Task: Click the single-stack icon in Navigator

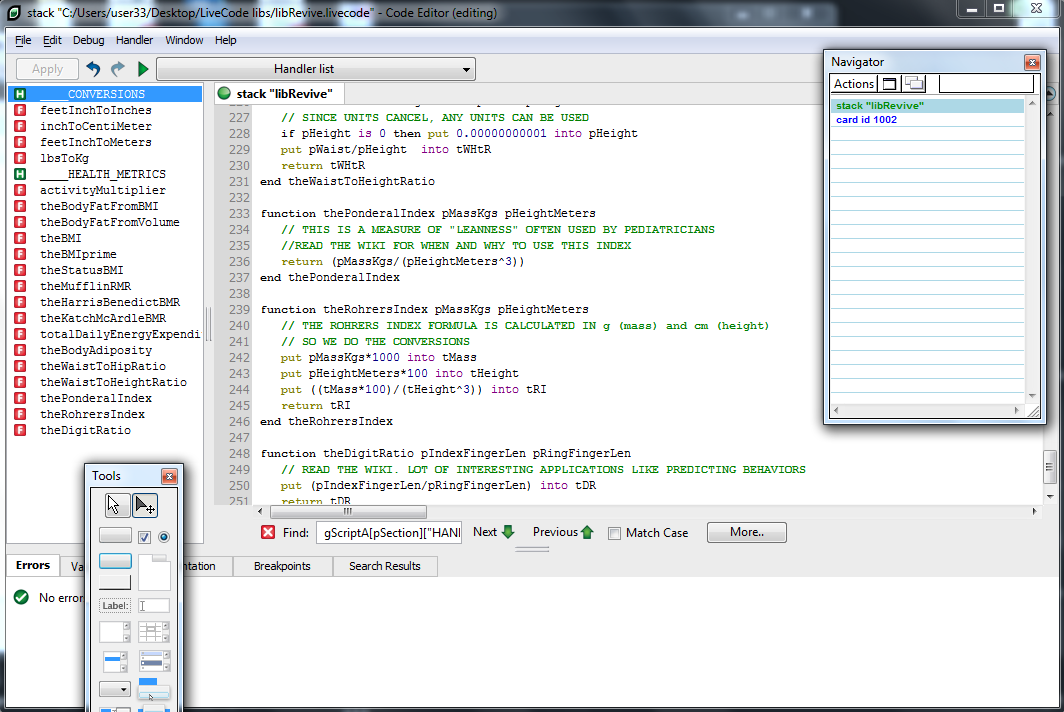Action: coord(890,83)
